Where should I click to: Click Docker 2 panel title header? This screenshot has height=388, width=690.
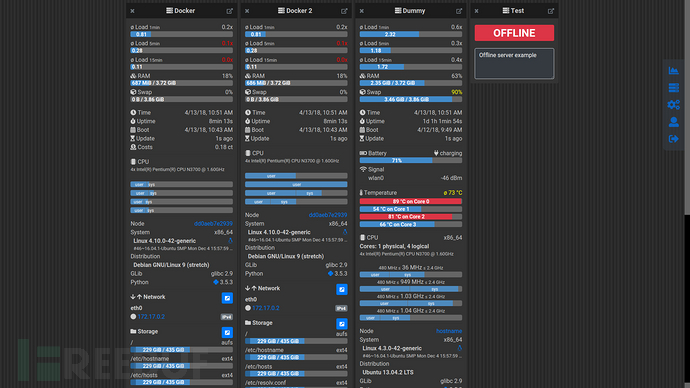pos(295,11)
